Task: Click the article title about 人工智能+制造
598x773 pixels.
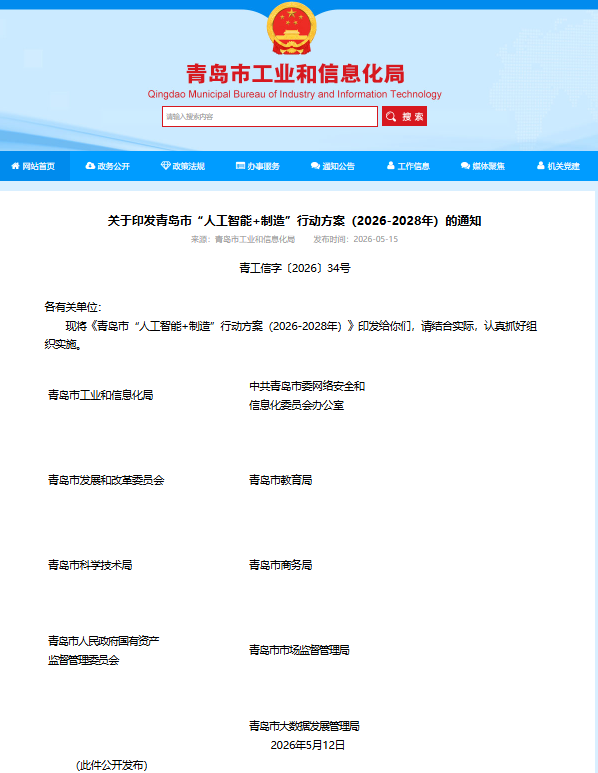Action: point(294,220)
